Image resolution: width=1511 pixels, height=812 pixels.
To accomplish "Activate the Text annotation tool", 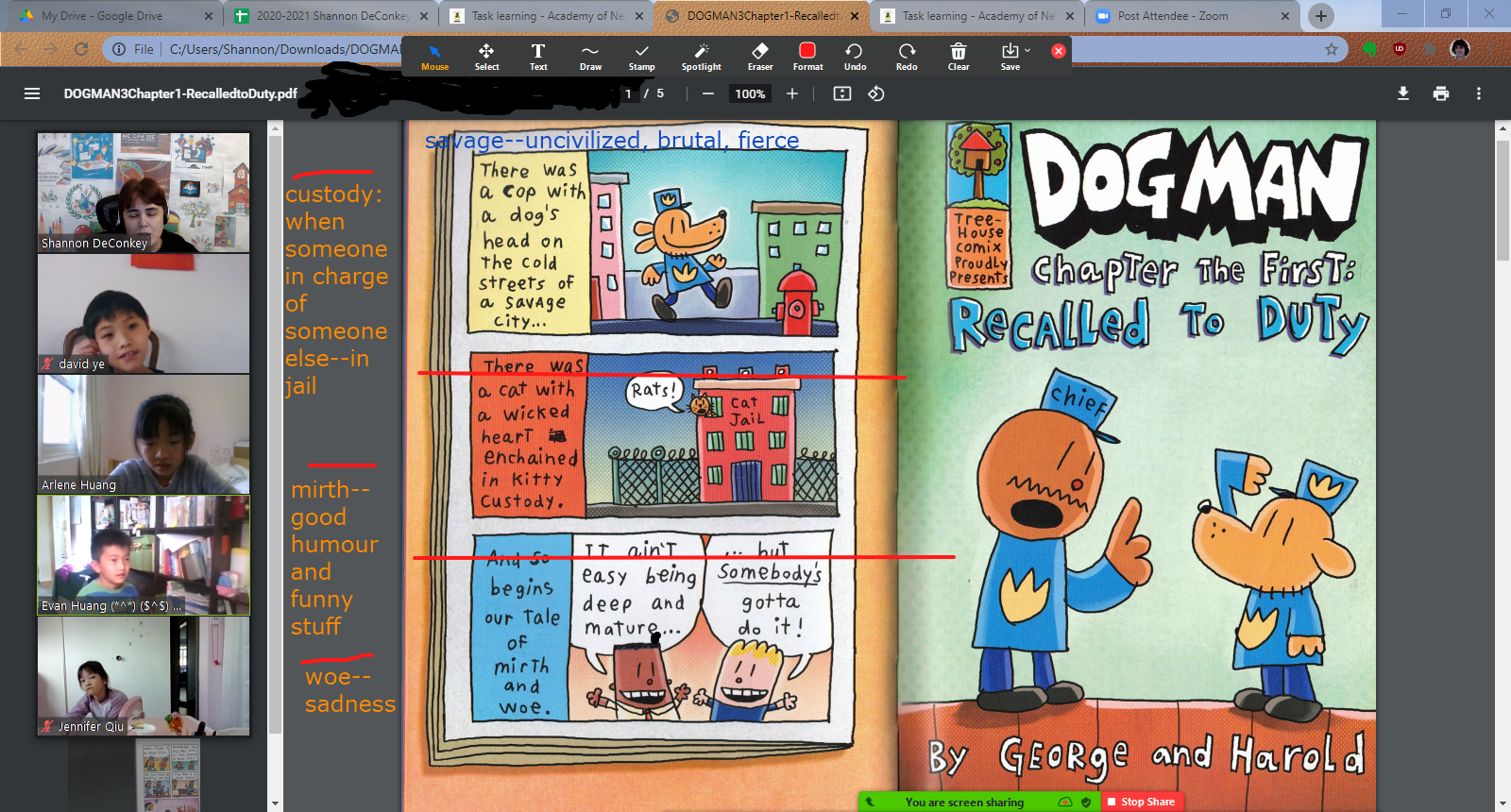I will point(538,57).
